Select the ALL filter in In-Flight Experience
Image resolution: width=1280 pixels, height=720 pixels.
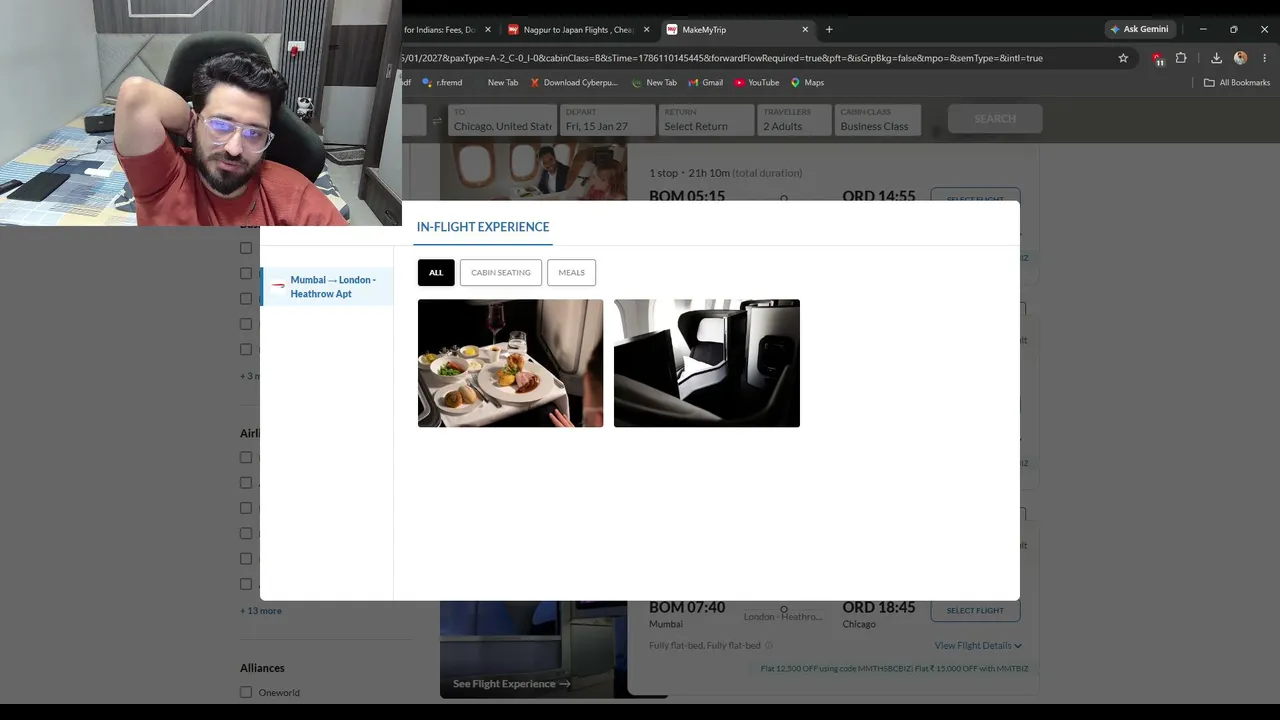(x=436, y=272)
